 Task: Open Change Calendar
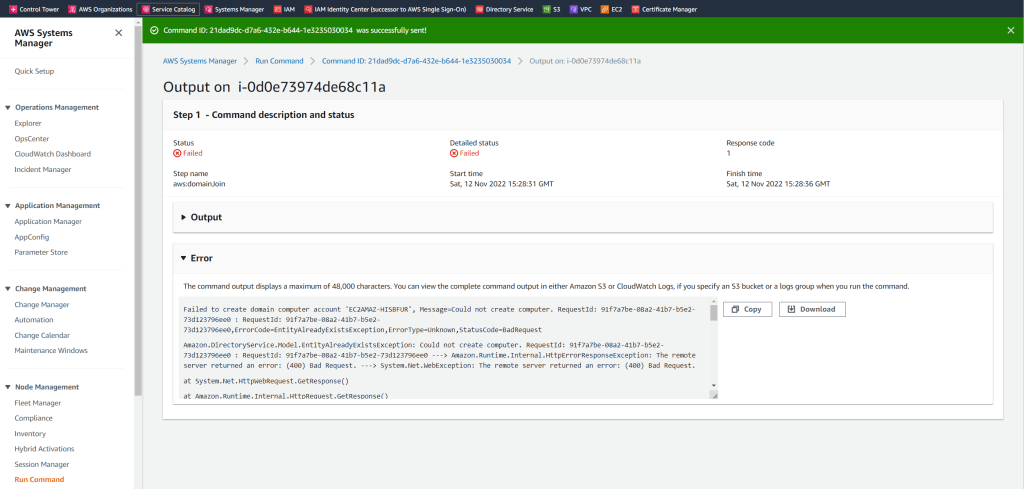[43, 335]
